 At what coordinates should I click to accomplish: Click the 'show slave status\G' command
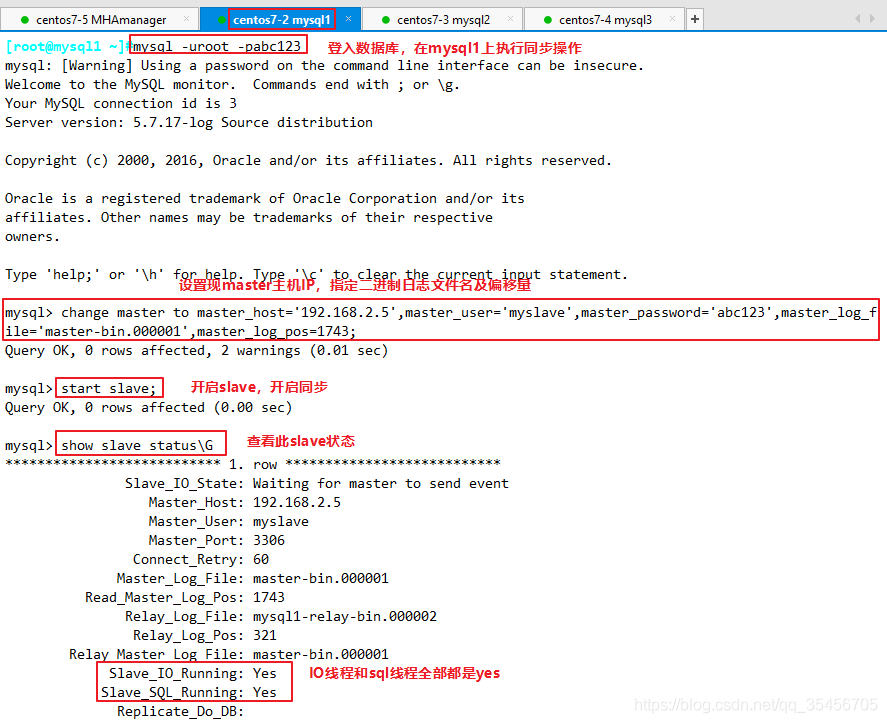pos(137,445)
